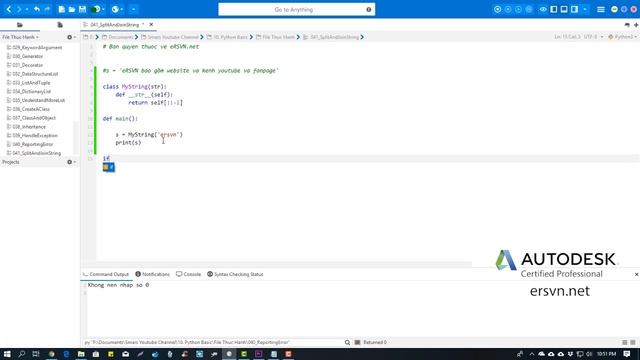Open the dropdown beside the globe icon

tap(122, 9)
